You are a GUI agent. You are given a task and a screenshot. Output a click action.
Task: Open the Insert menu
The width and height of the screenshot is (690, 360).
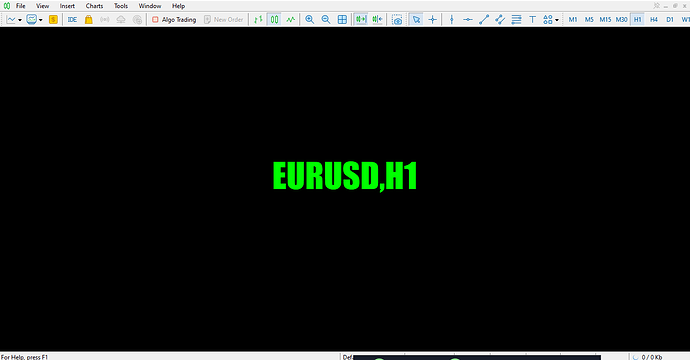click(67, 6)
